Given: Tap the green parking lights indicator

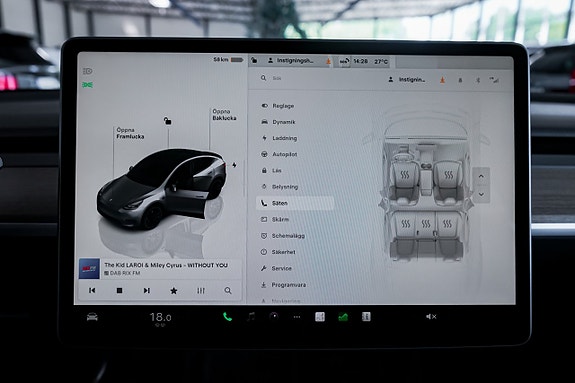Looking at the screenshot, I should (x=88, y=85).
